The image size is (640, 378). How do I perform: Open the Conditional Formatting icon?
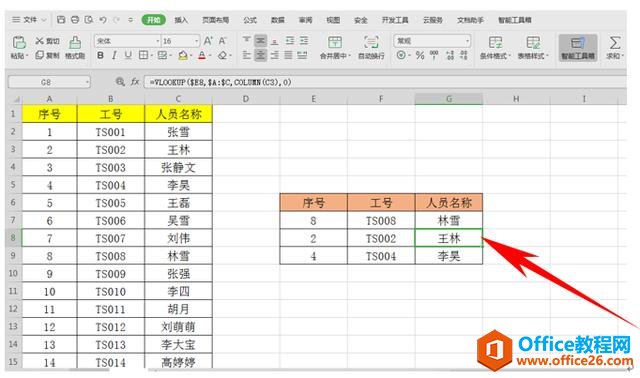click(x=495, y=42)
